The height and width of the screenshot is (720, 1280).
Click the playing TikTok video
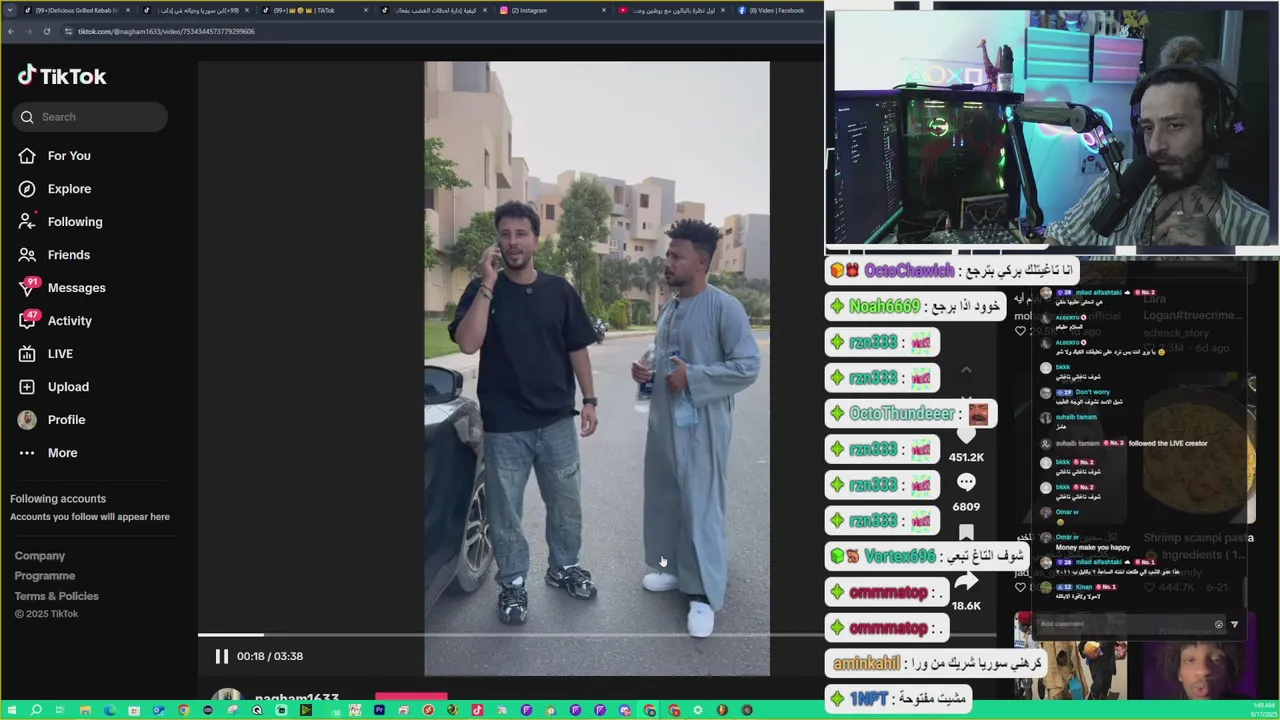coord(597,368)
